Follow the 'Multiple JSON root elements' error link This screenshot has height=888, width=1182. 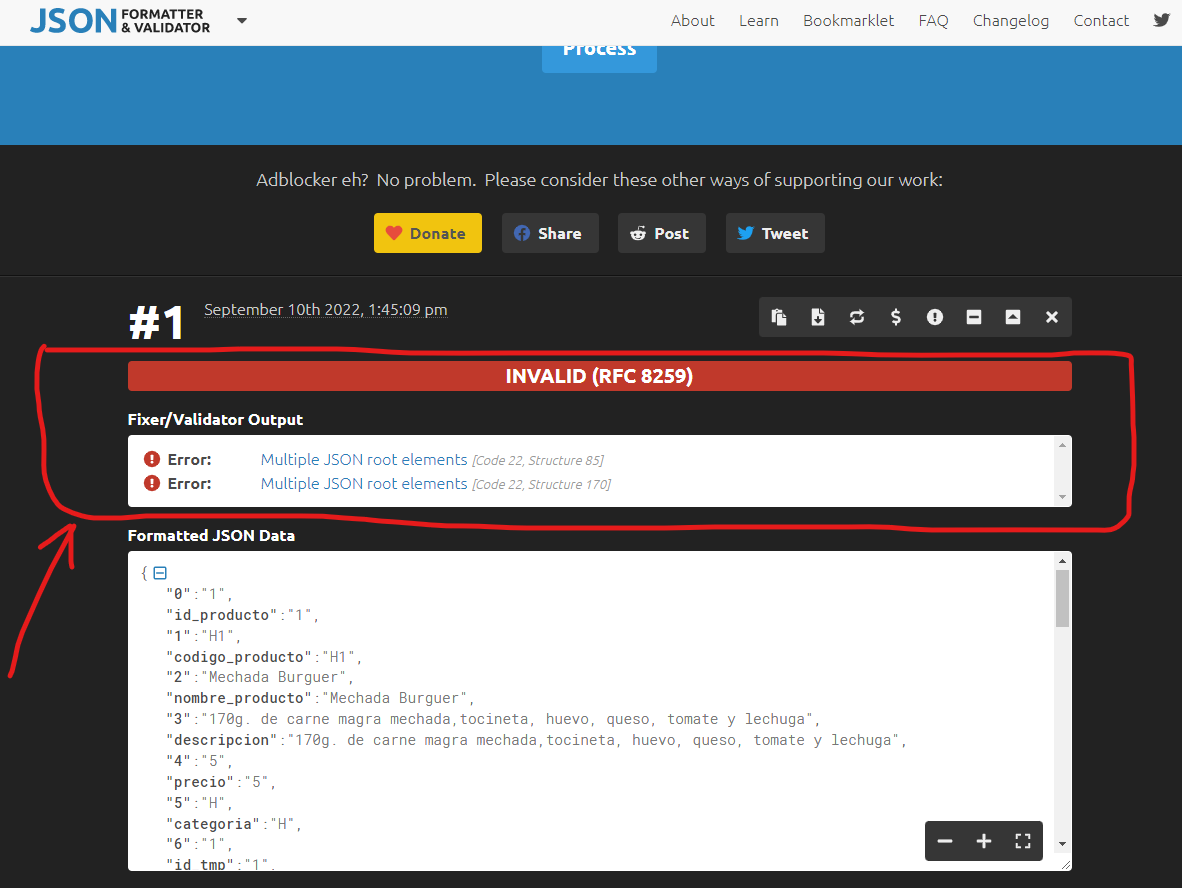pyautogui.click(x=363, y=459)
